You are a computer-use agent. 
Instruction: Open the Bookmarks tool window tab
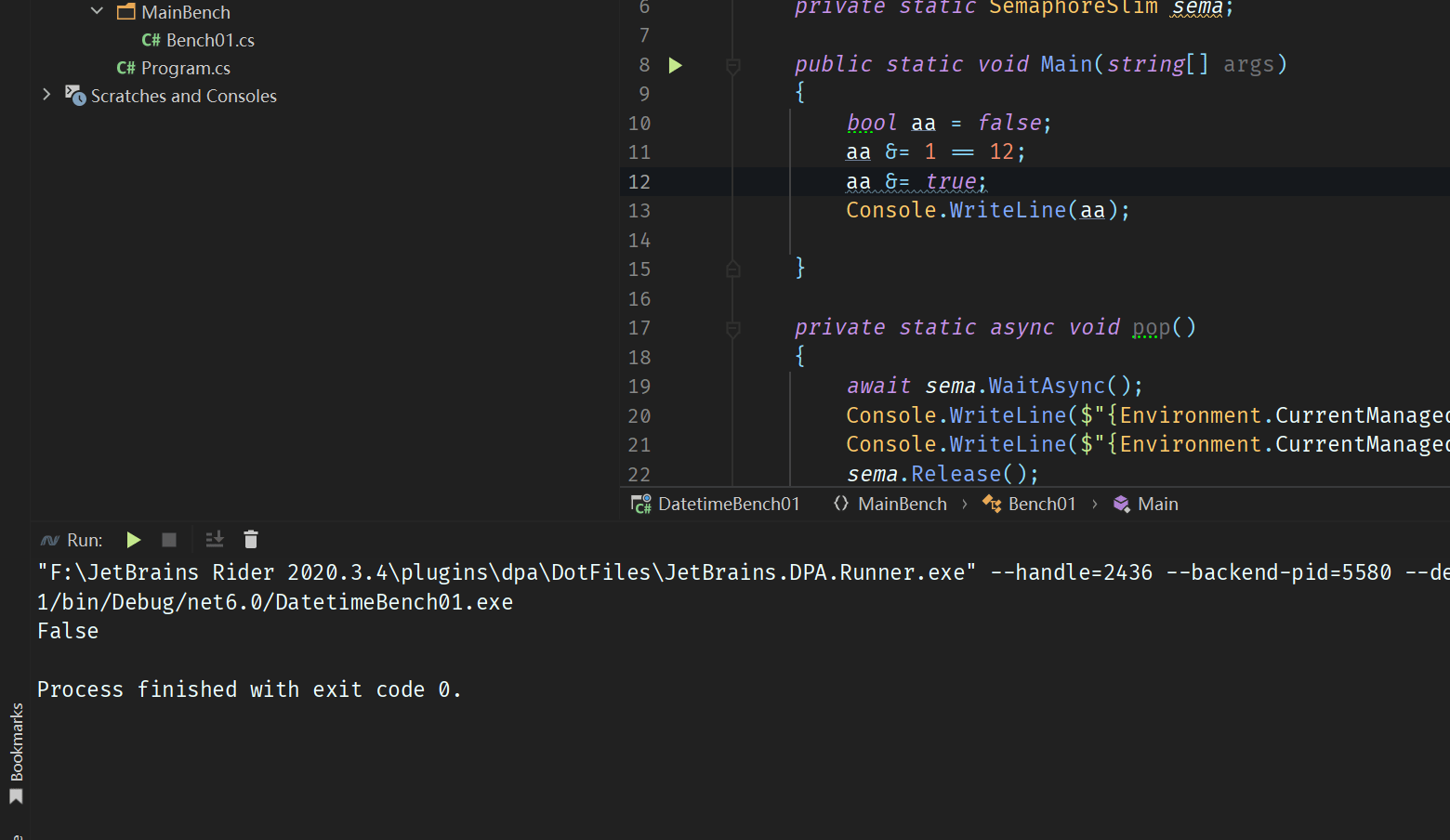tap(15, 753)
